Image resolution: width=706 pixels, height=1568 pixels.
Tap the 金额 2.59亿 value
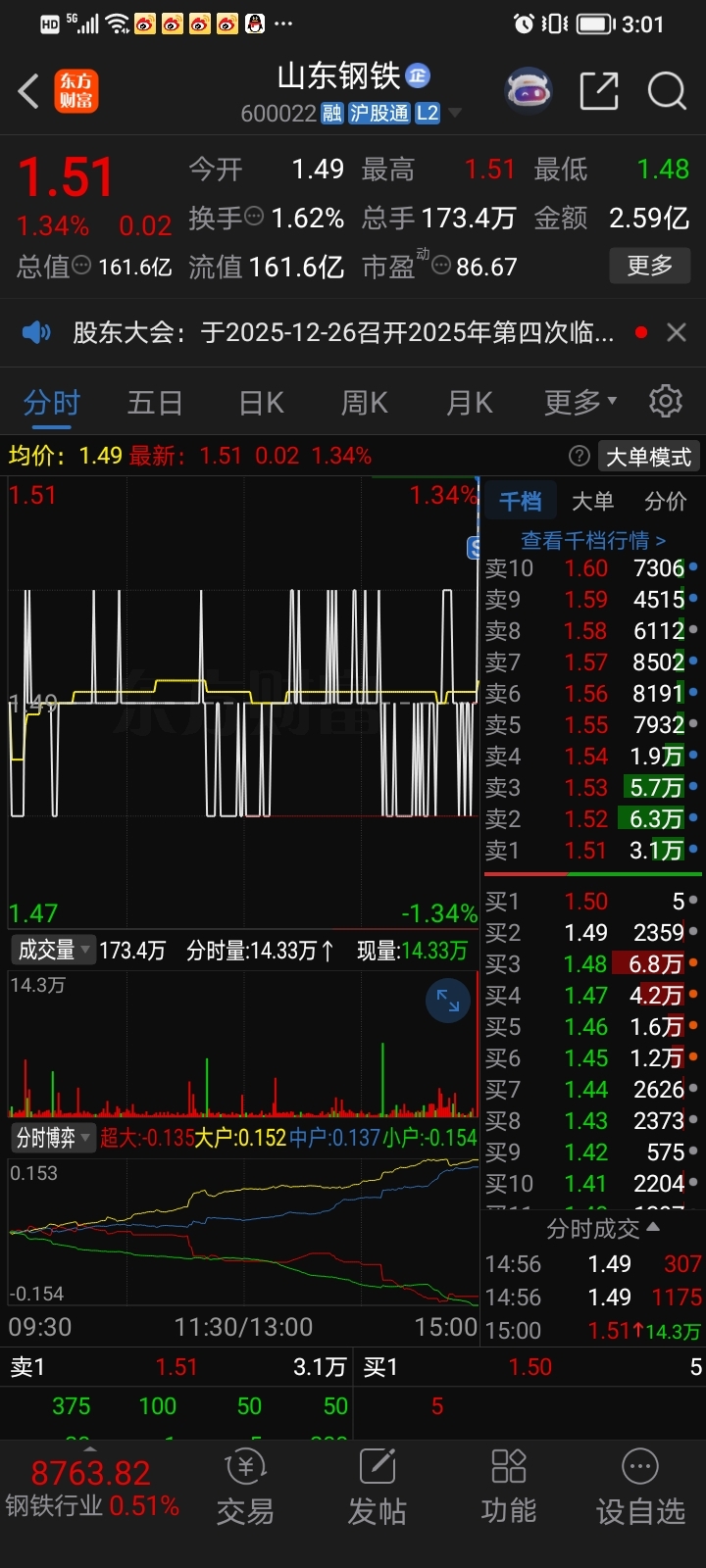coord(649,218)
